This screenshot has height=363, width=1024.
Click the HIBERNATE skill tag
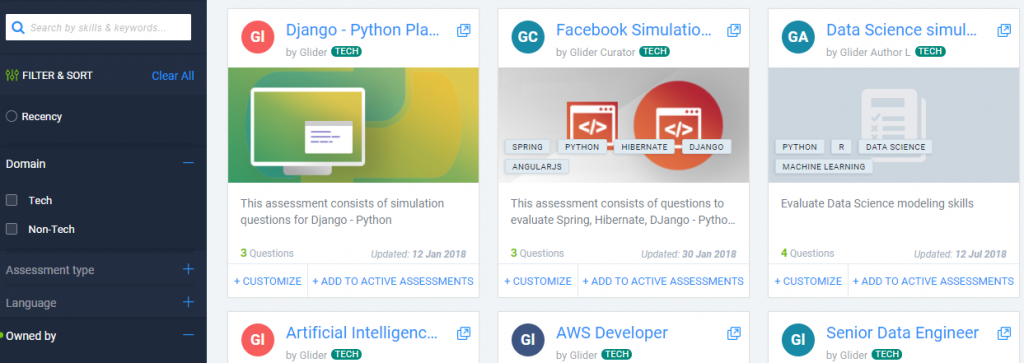[644, 147]
